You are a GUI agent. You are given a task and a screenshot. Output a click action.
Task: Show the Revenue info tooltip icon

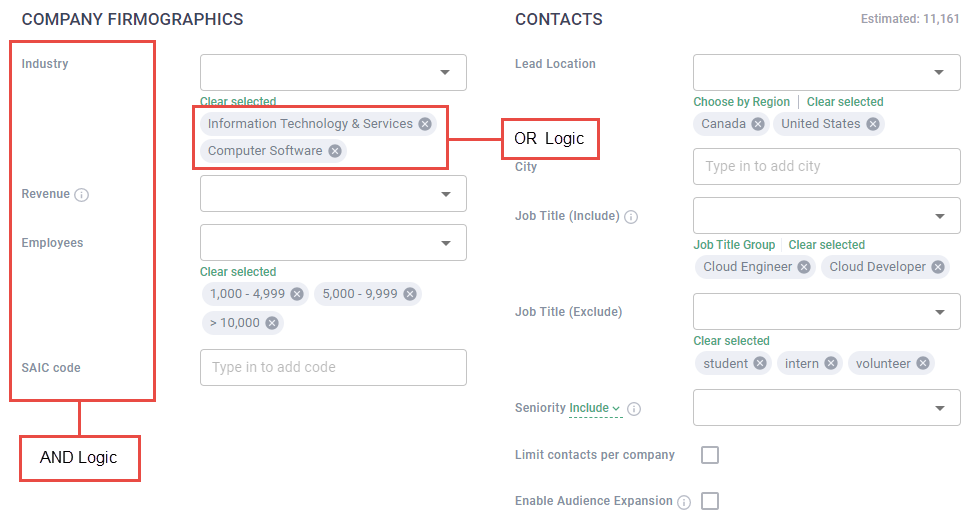(82, 195)
